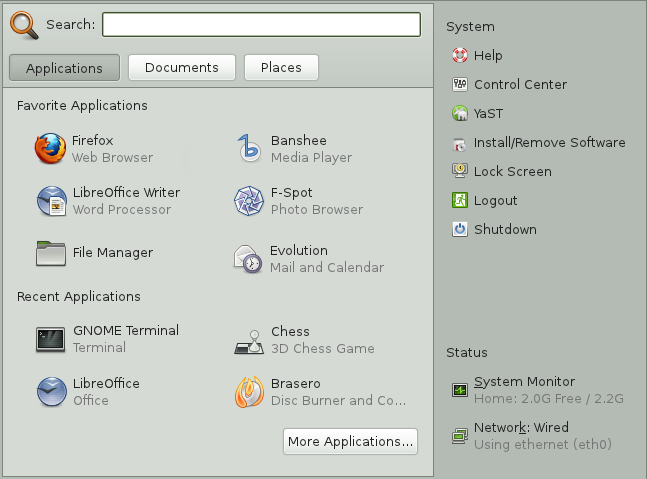Open GNOME Terminal icon
The width and height of the screenshot is (647, 479).
[x=50, y=340]
